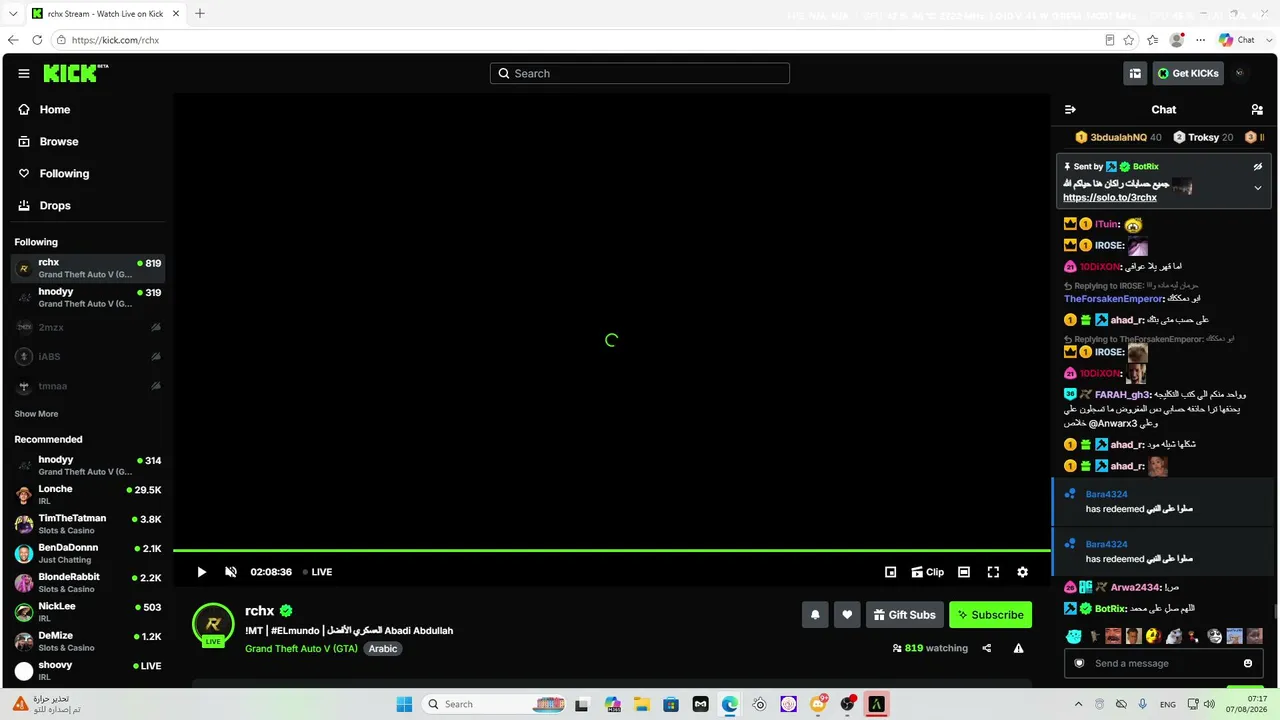Focus the Send a message field

(x=1163, y=663)
